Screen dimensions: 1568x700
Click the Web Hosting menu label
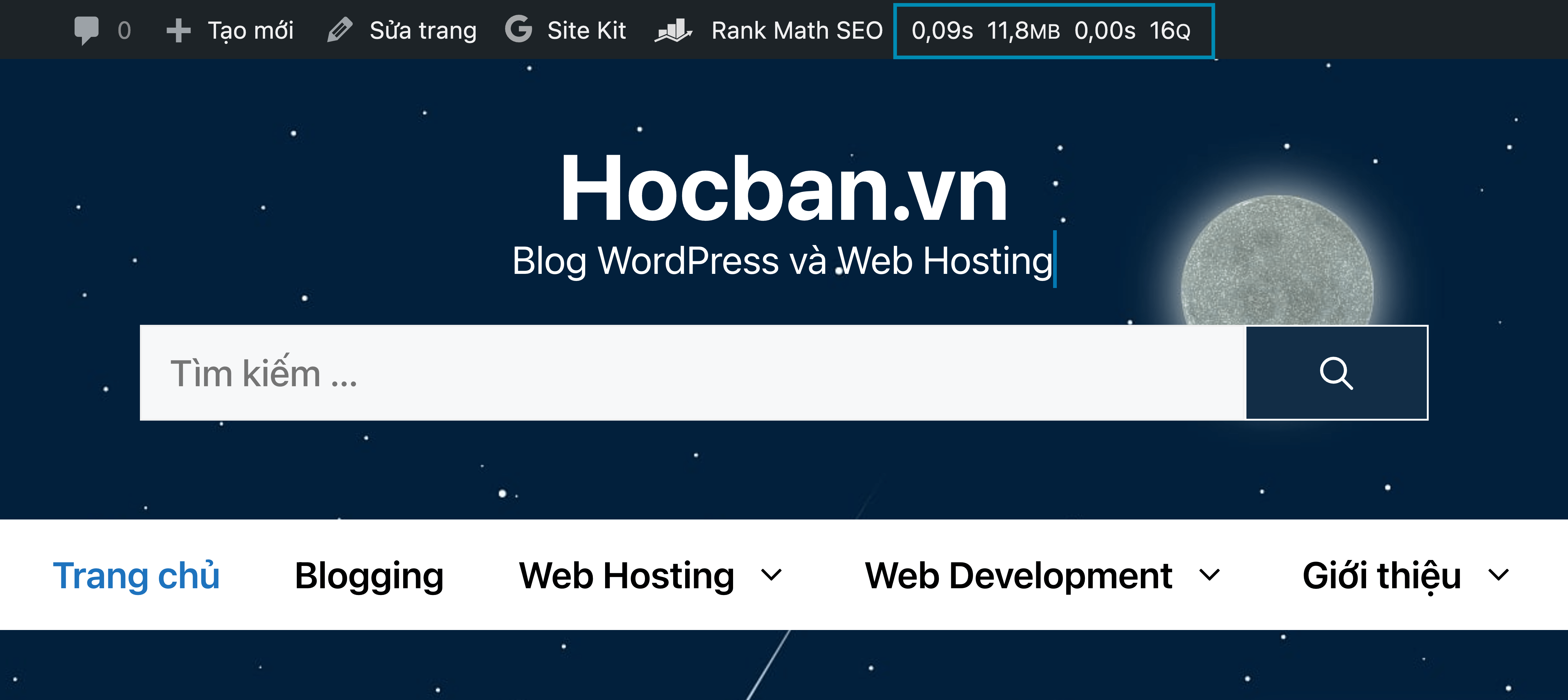[x=625, y=575]
